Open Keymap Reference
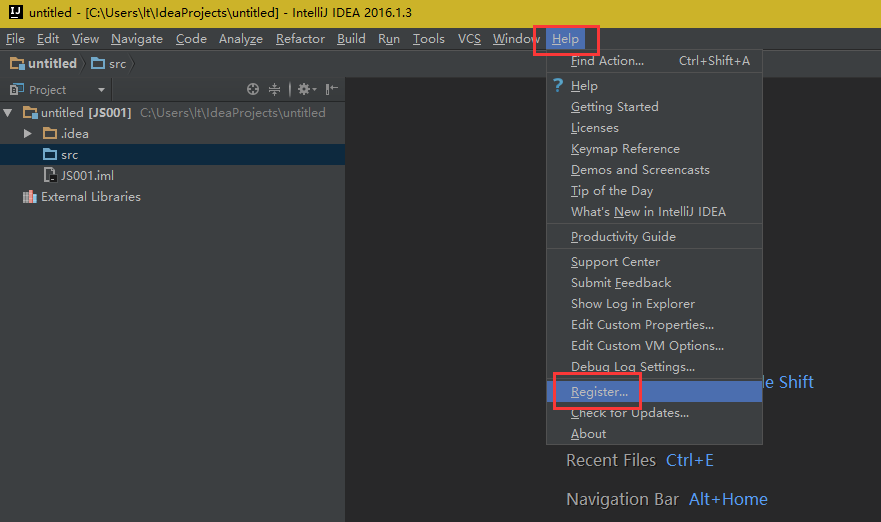881x522 pixels. coord(655,149)
